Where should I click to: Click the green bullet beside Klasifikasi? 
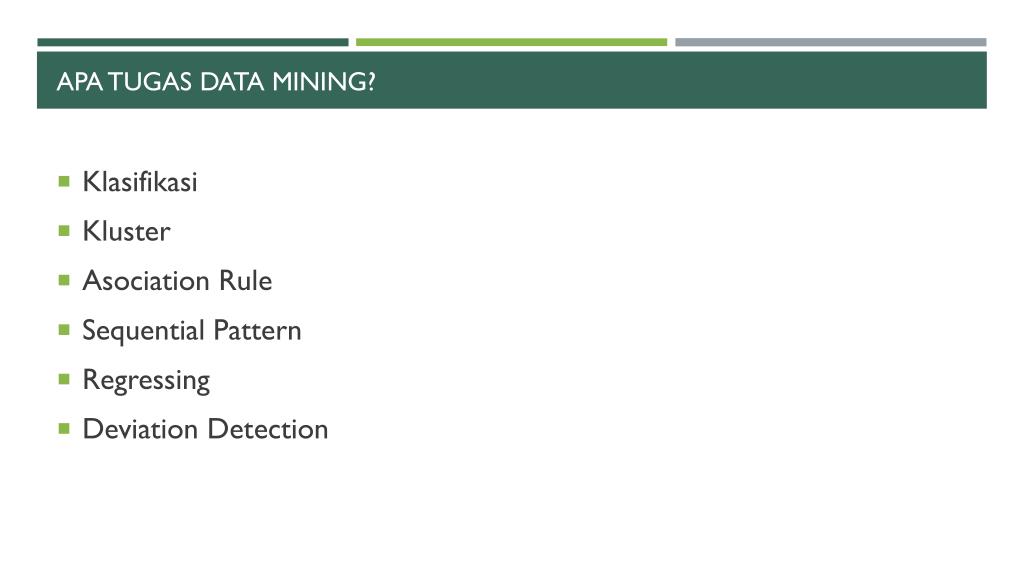[64, 181]
